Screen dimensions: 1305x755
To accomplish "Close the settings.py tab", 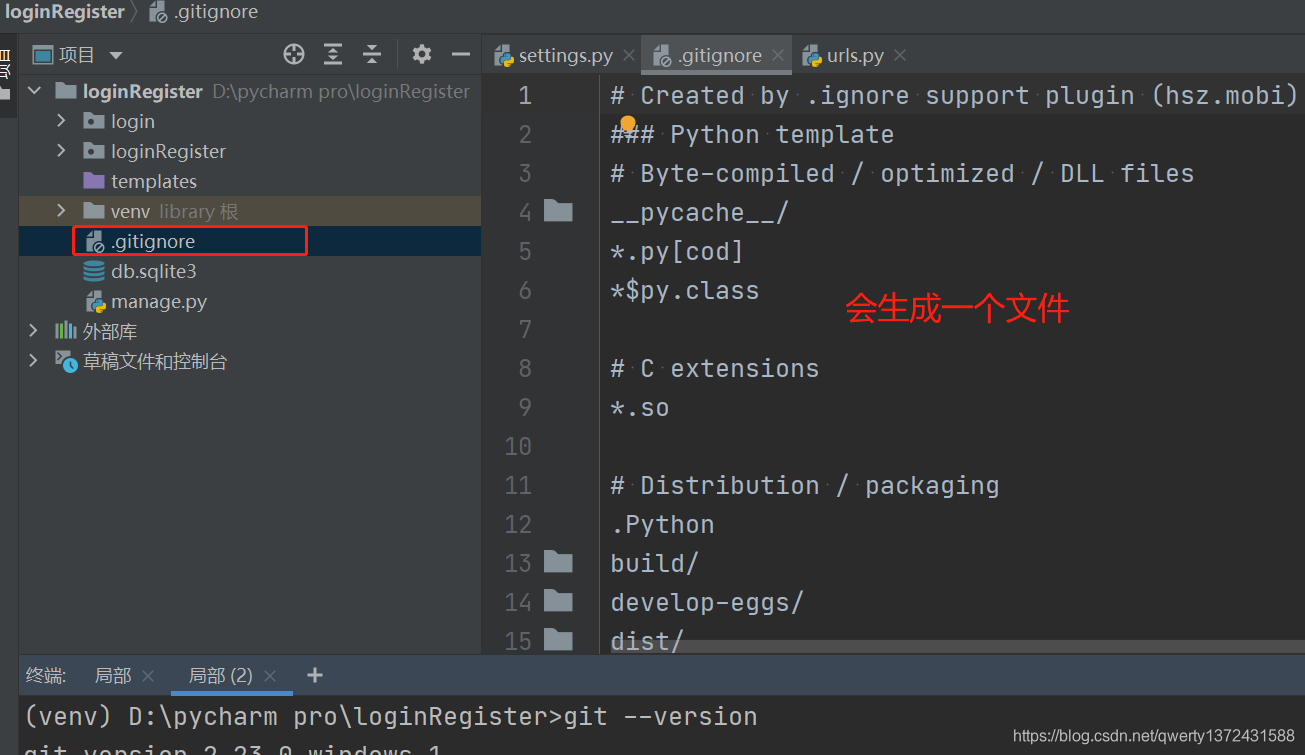I will point(628,56).
